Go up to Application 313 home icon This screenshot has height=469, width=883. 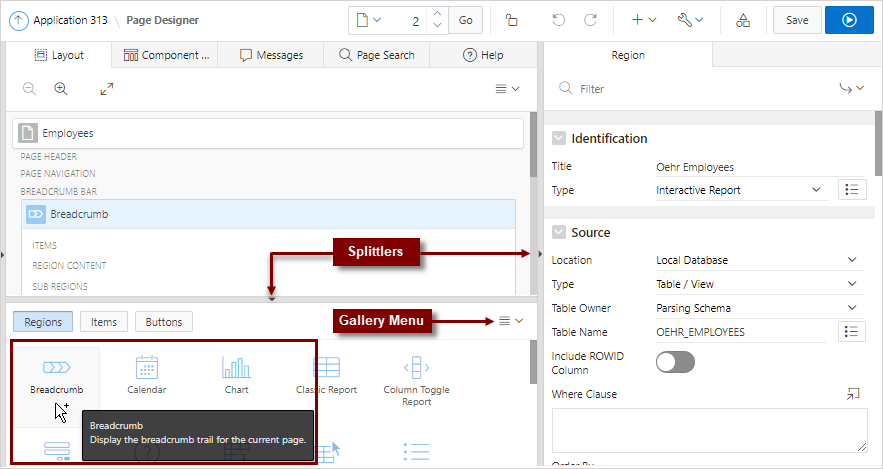point(19,21)
